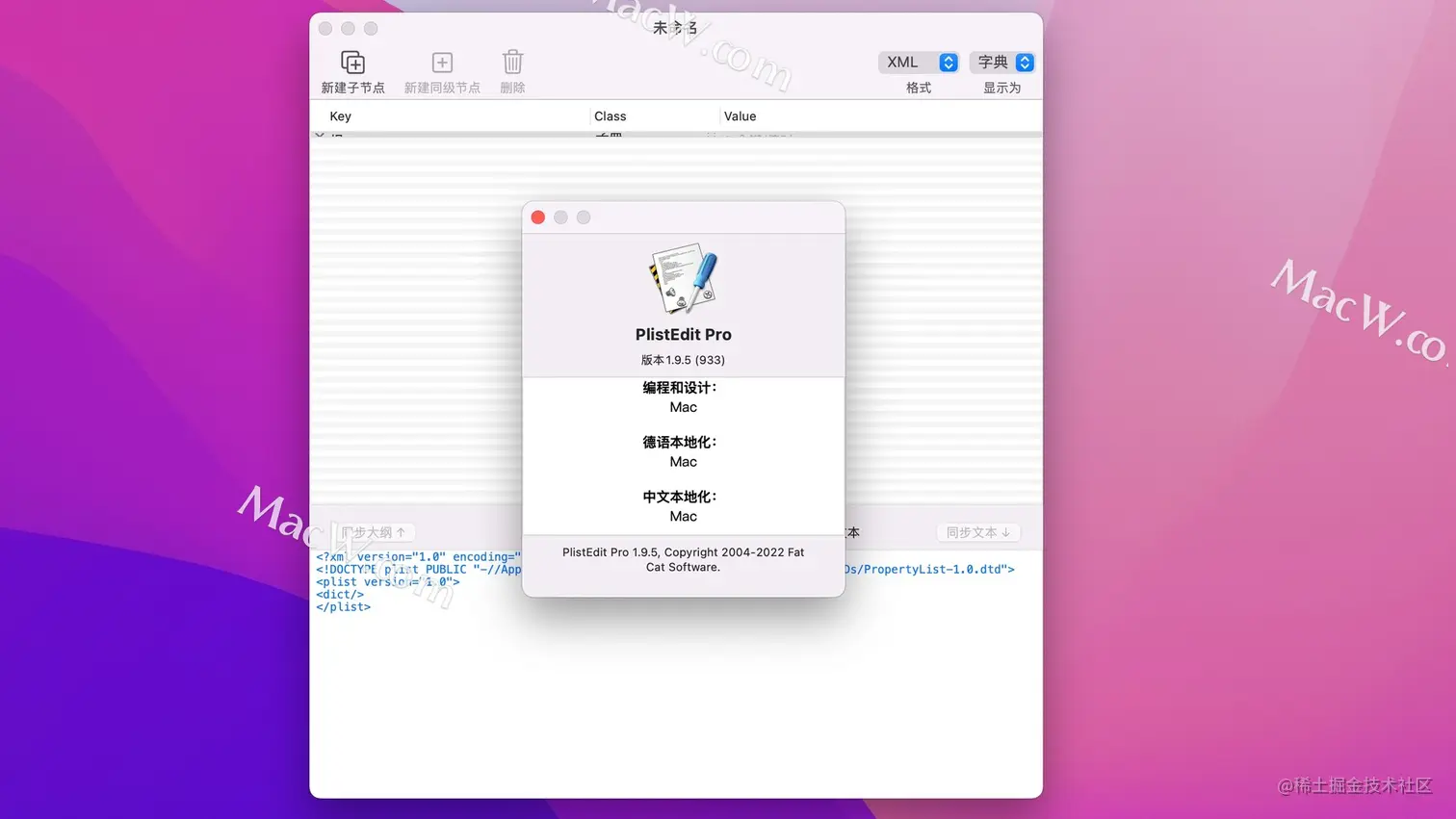Click the <plist version="1.0"> line
The image size is (1456, 819).
[x=388, y=582]
